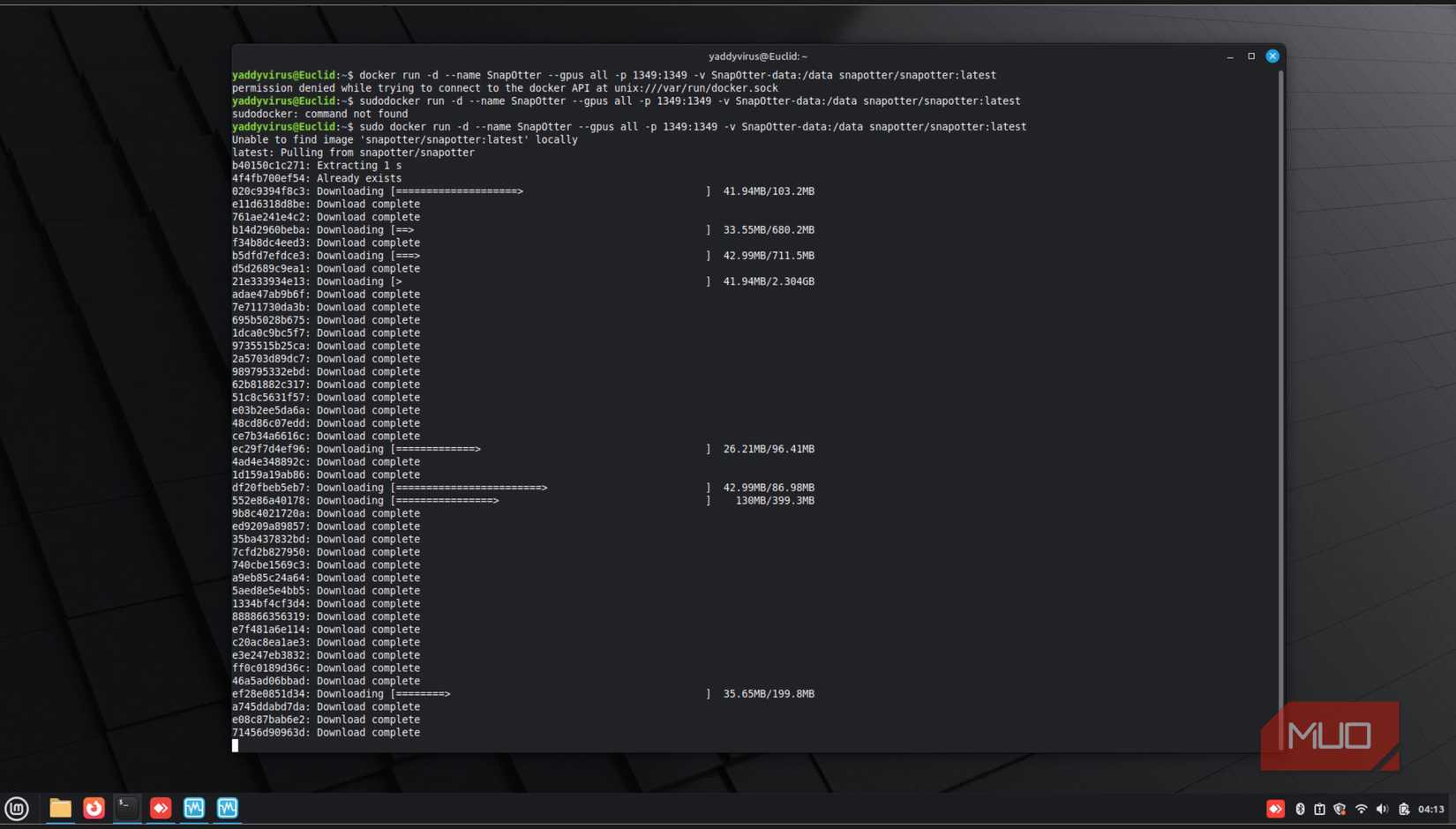Click the '695b5028b675: Download complete' line
This screenshot has height=829, width=1456.
[x=326, y=320]
